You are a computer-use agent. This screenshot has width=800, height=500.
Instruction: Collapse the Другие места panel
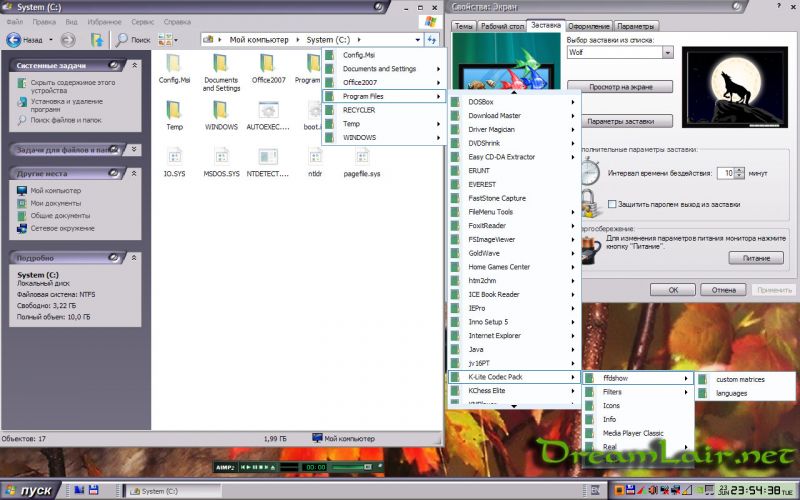(x=133, y=173)
